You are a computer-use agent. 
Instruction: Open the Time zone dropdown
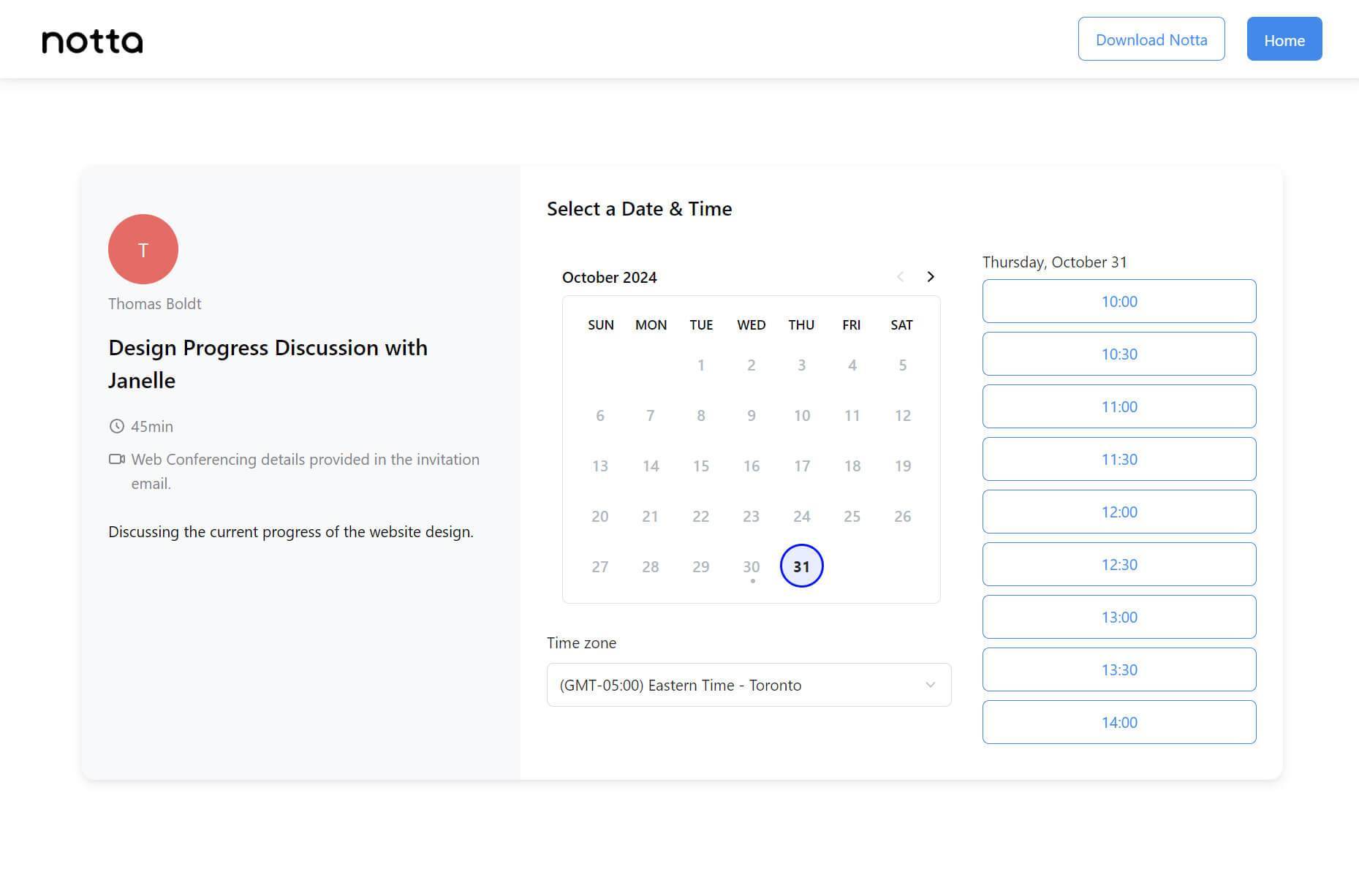tap(749, 685)
